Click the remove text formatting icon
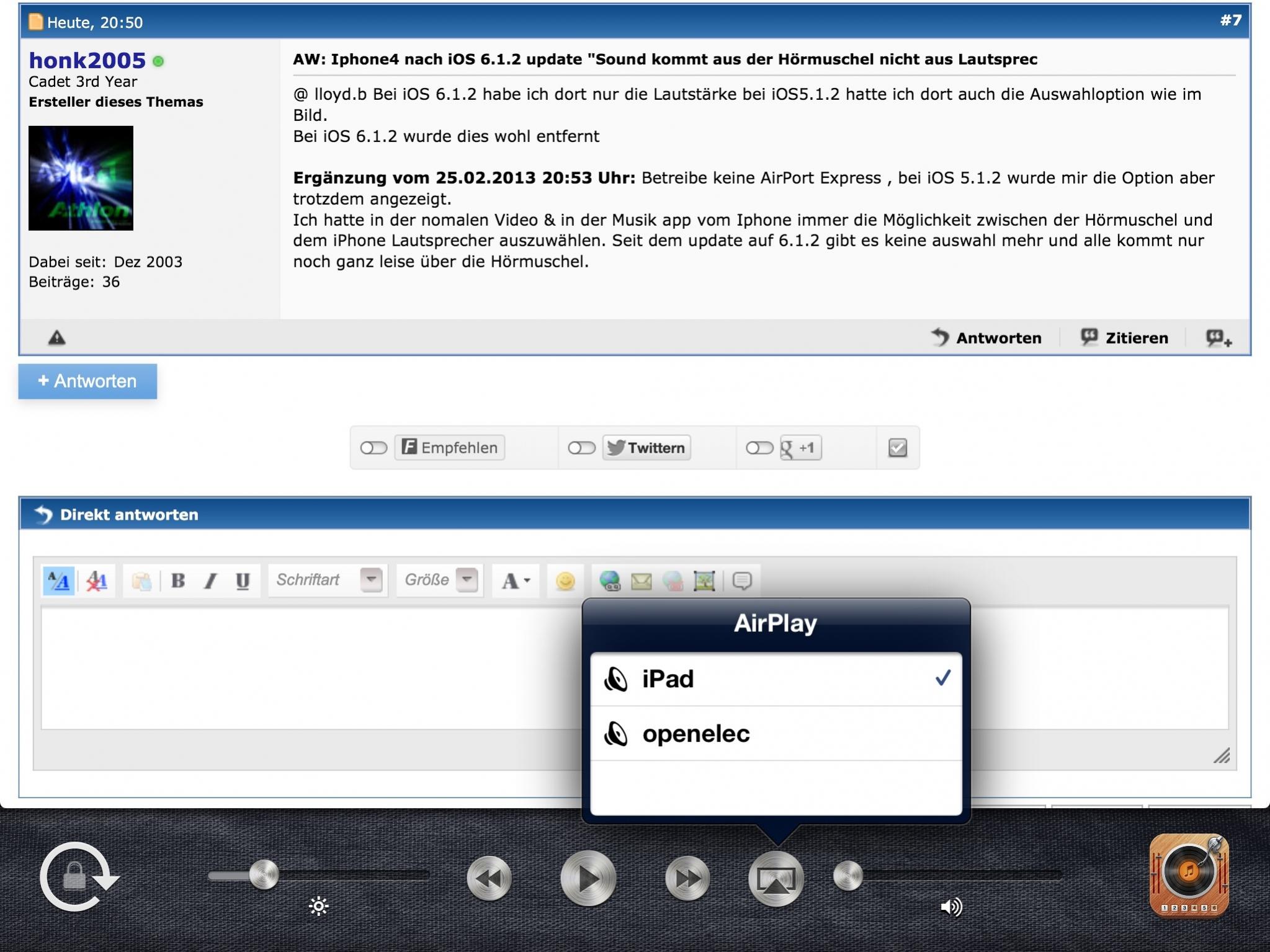This screenshot has height=952, width=1270. pos(97,581)
